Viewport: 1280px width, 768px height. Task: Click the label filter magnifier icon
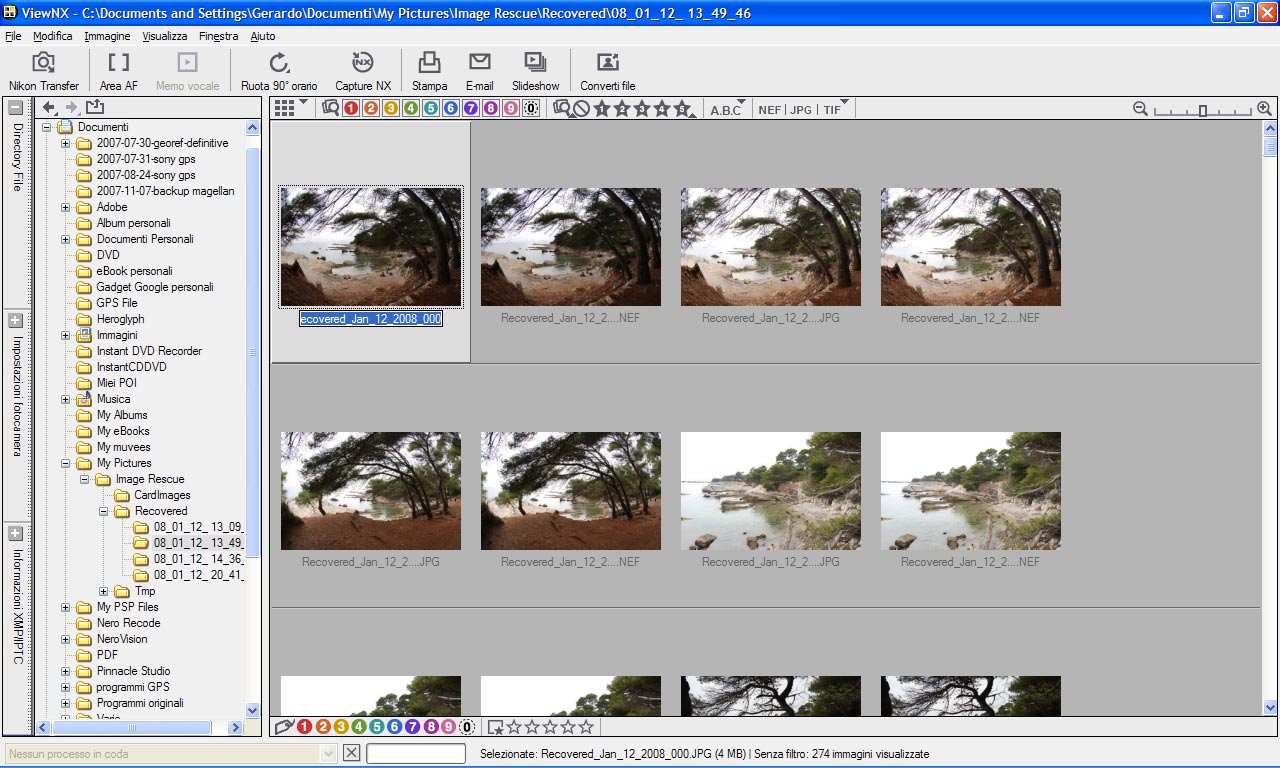[x=331, y=108]
